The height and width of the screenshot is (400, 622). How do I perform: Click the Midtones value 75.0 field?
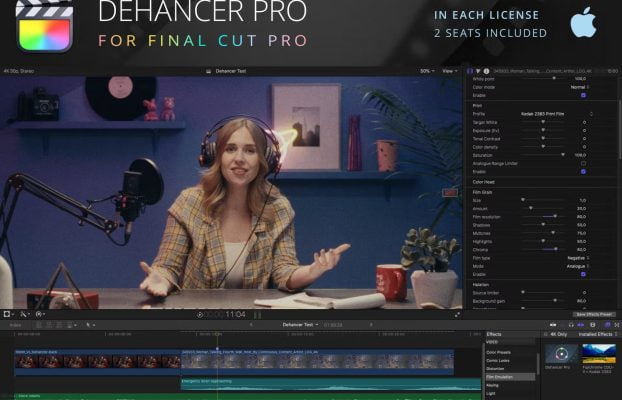pos(582,233)
